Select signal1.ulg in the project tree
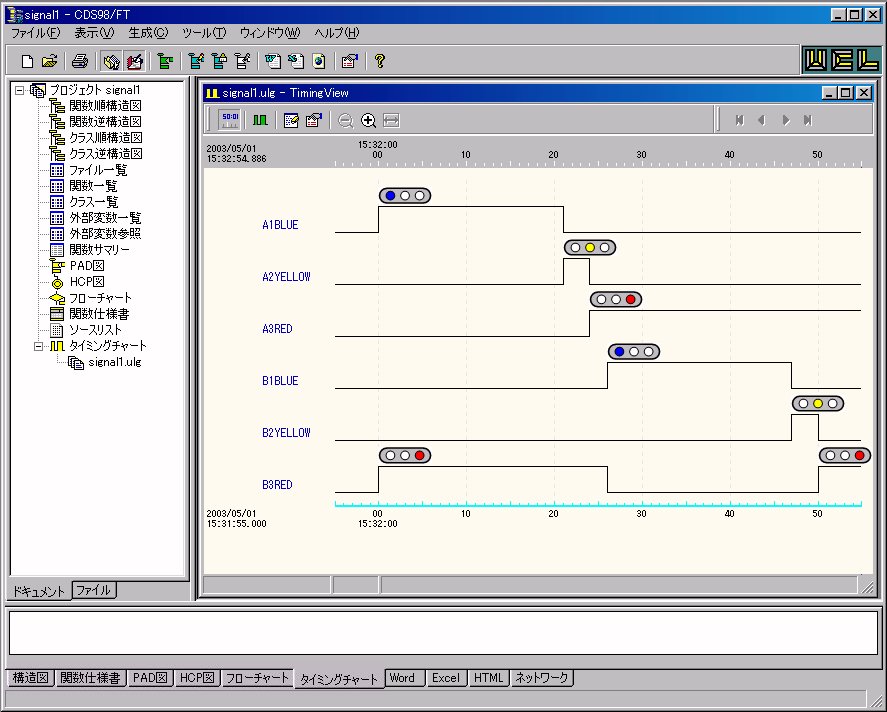This screenshot has width=887, height=712. [114, 362]
